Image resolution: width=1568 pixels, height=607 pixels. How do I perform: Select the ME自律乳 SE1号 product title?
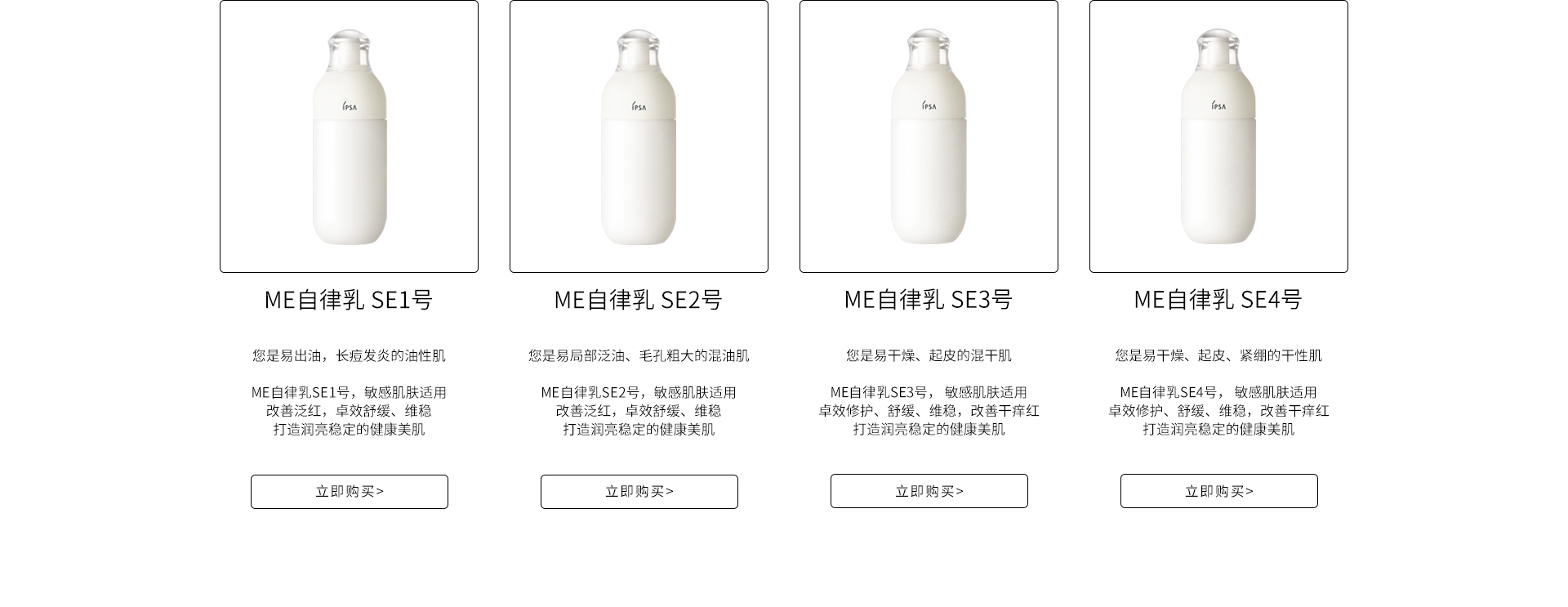click(x=349, y=300)
